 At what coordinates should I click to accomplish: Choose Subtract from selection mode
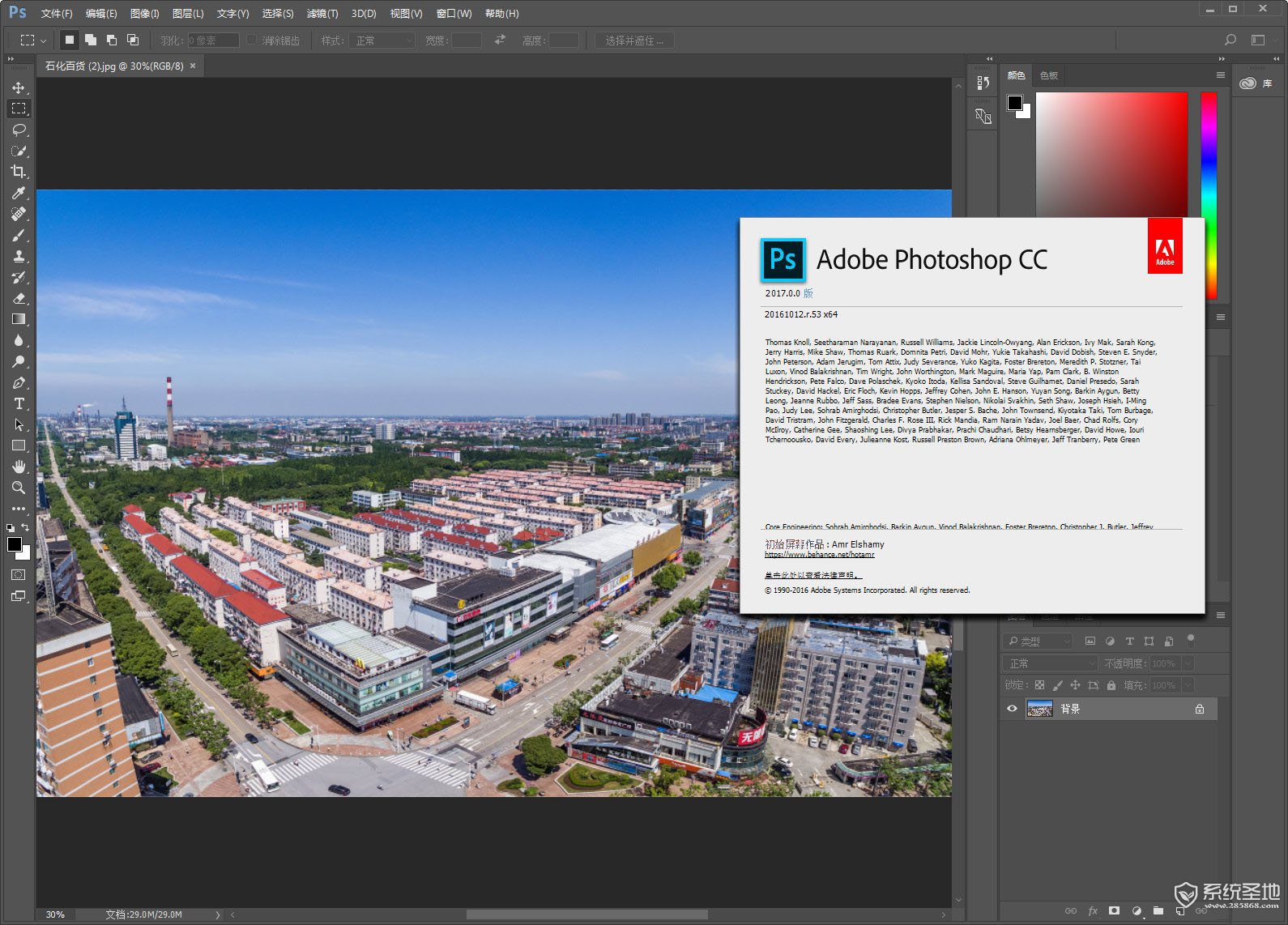tap(112, 40)
